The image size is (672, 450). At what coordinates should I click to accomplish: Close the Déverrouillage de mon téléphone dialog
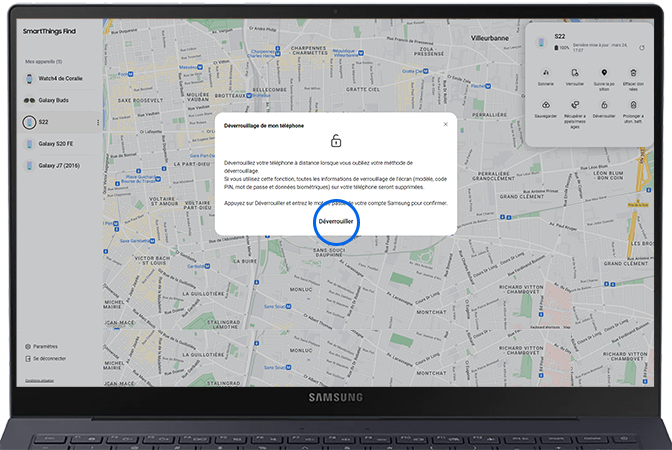pyautogui.click(x=445, y=124)
